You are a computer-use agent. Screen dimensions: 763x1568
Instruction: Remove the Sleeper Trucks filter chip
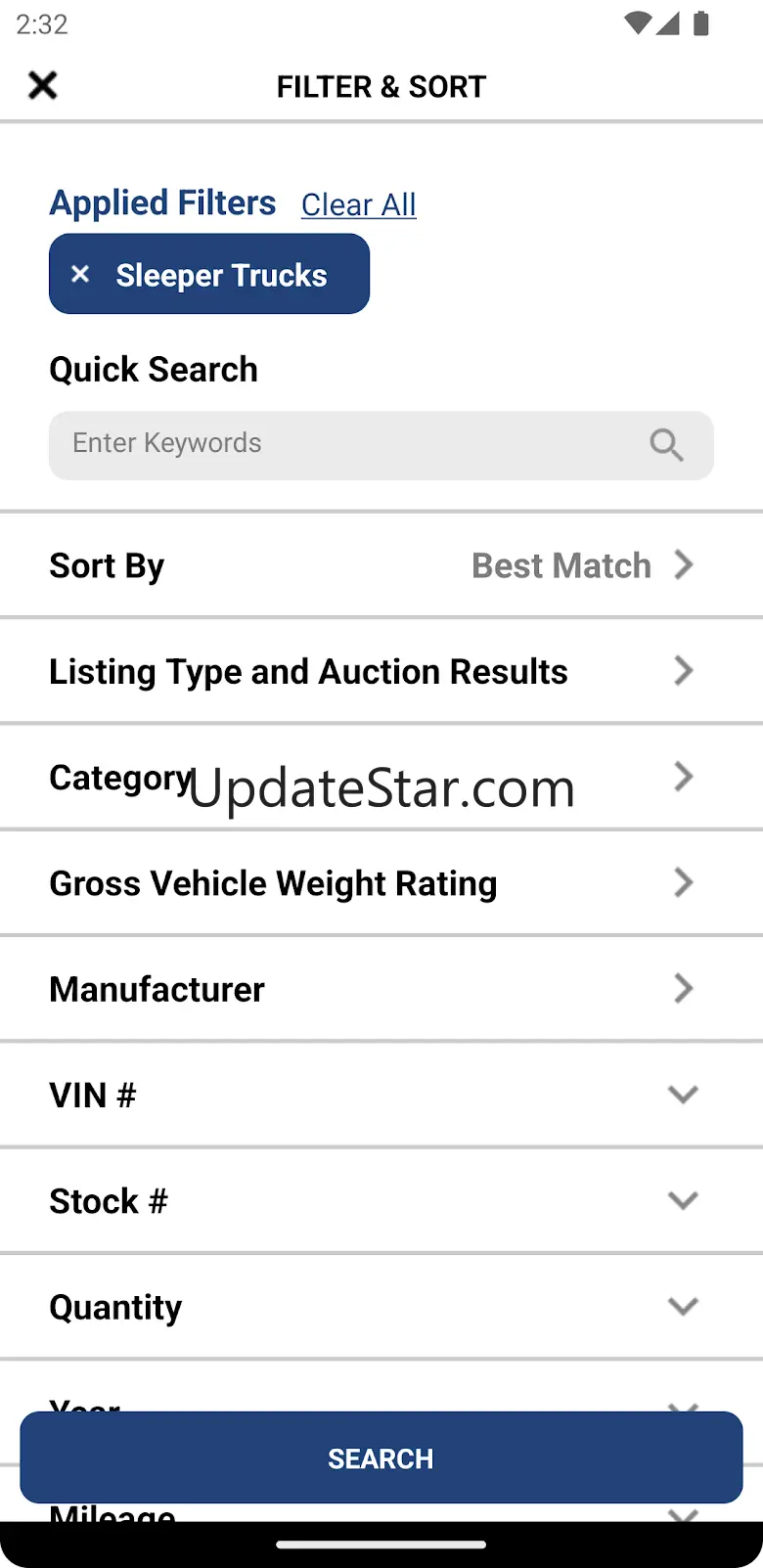(x=80, y=275)
